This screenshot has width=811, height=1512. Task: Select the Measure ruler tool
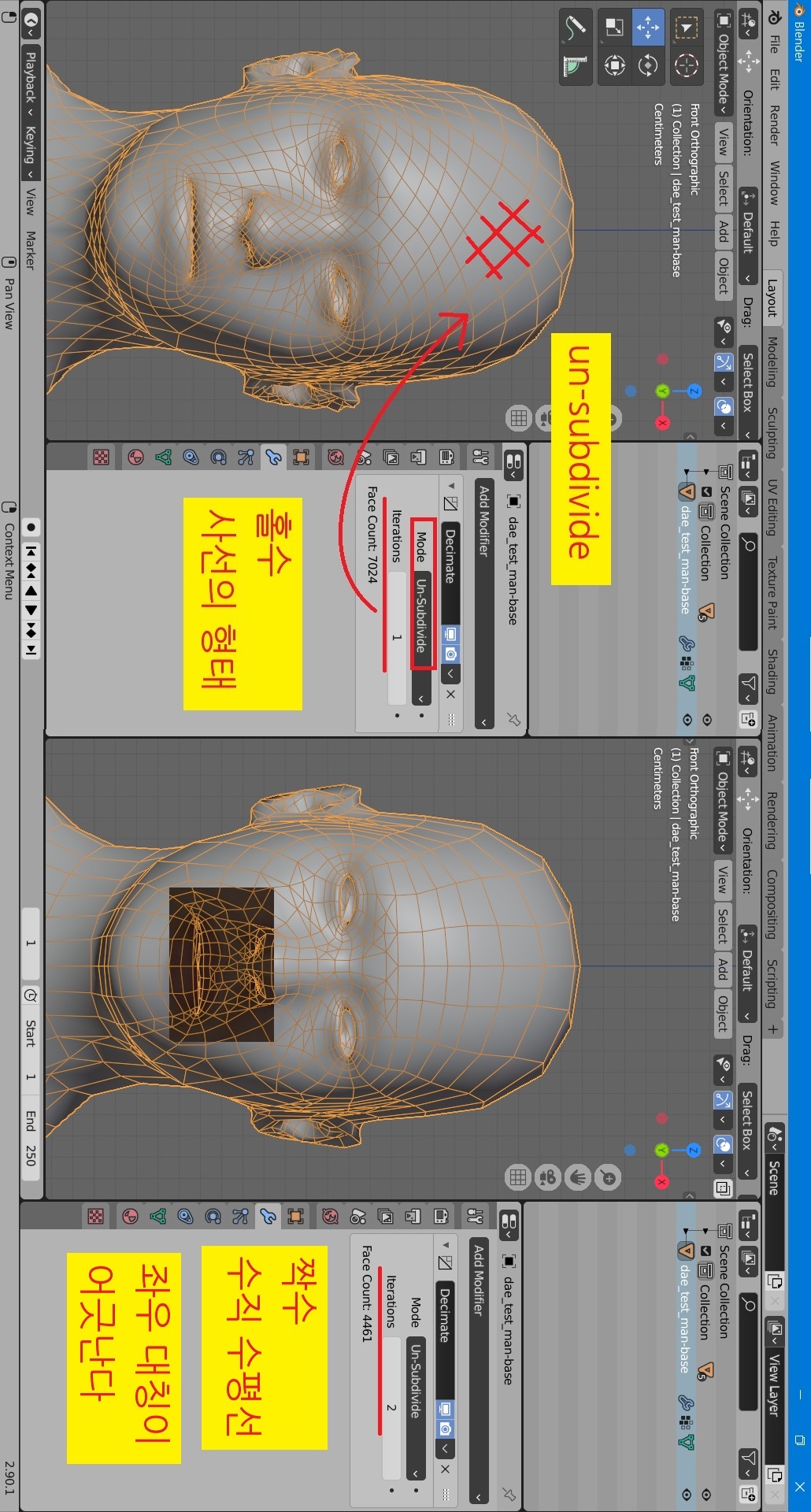(x=576, y=65)
